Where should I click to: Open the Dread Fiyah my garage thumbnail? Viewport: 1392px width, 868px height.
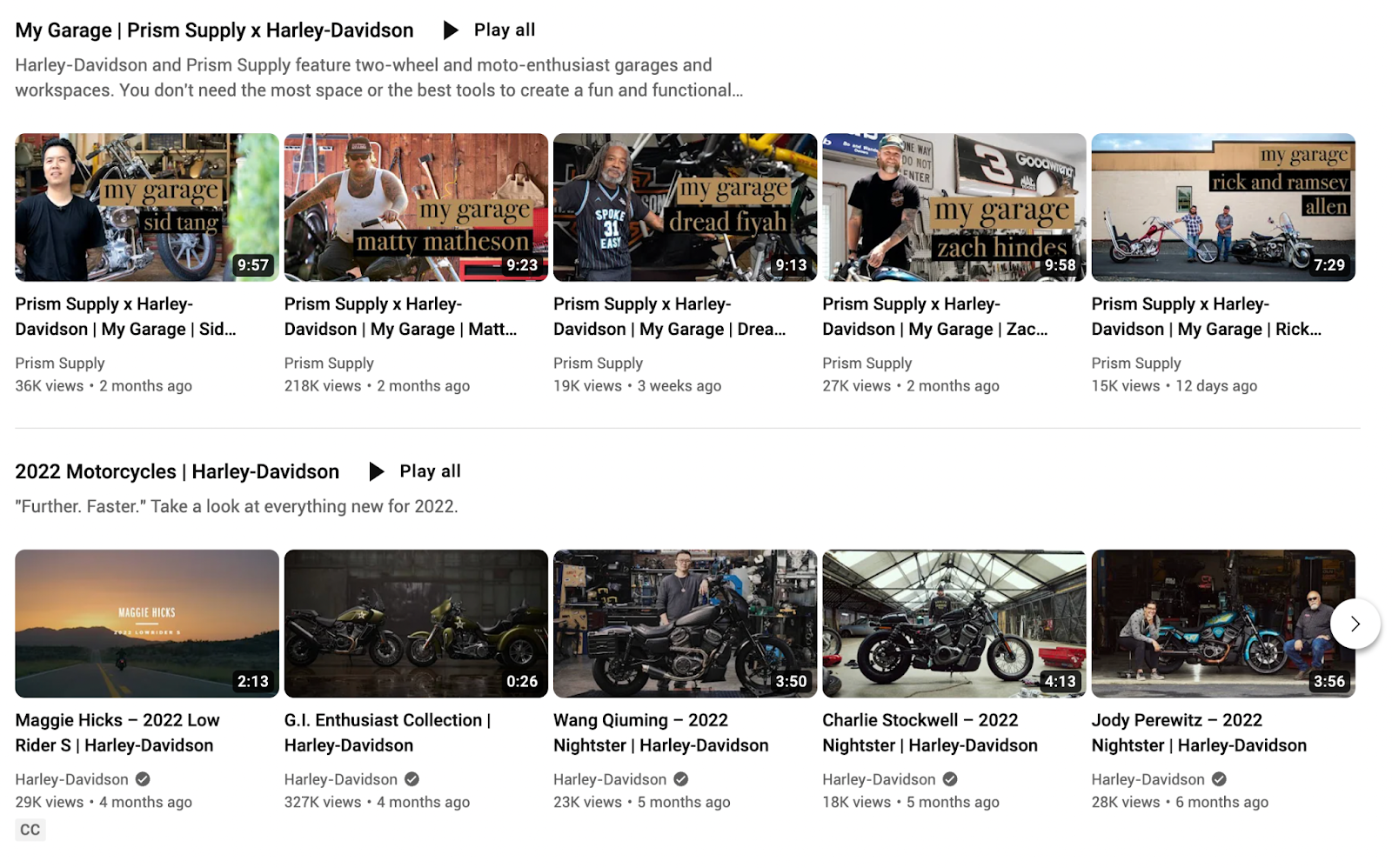(685, 207)
